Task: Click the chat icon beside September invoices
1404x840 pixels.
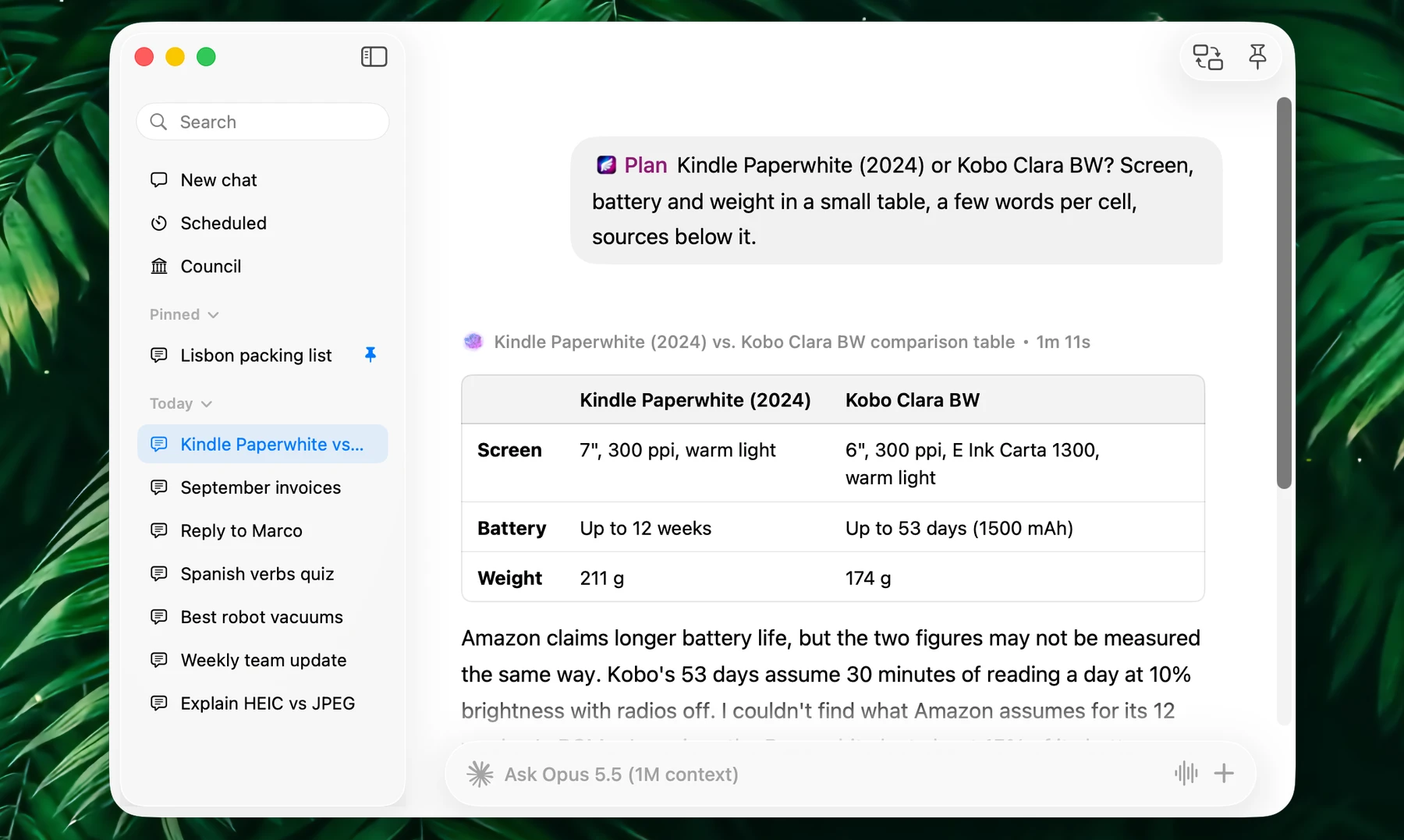Action: click(159, 487)
